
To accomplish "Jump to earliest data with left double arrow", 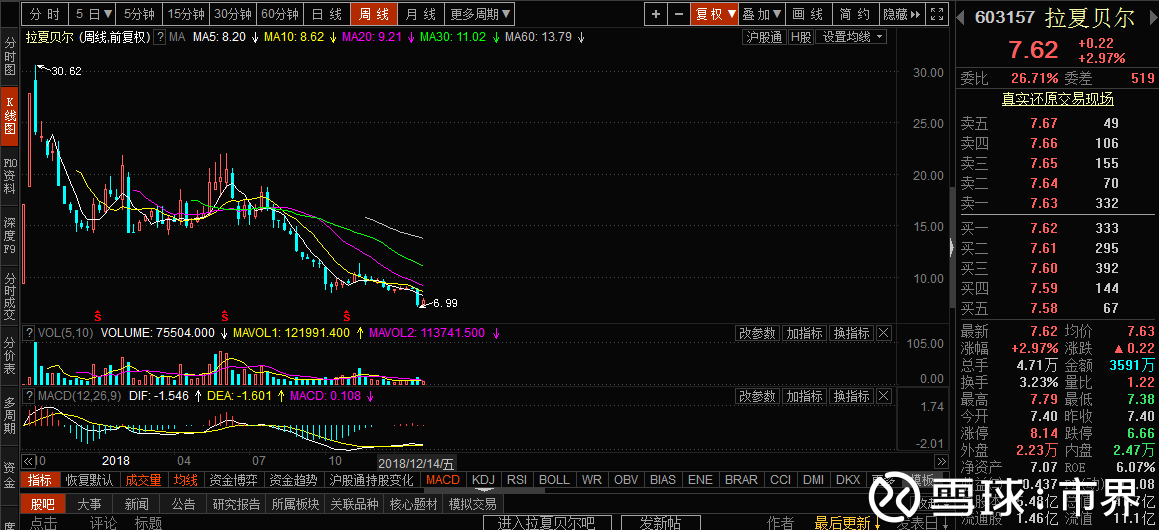I will pyautogui.click(x=29, y=461).
